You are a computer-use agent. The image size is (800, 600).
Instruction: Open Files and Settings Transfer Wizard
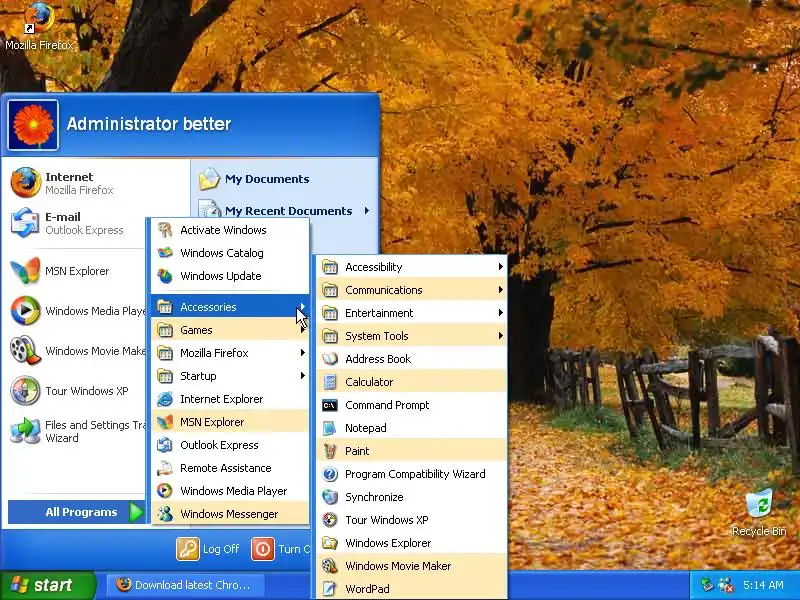(77, 431)
